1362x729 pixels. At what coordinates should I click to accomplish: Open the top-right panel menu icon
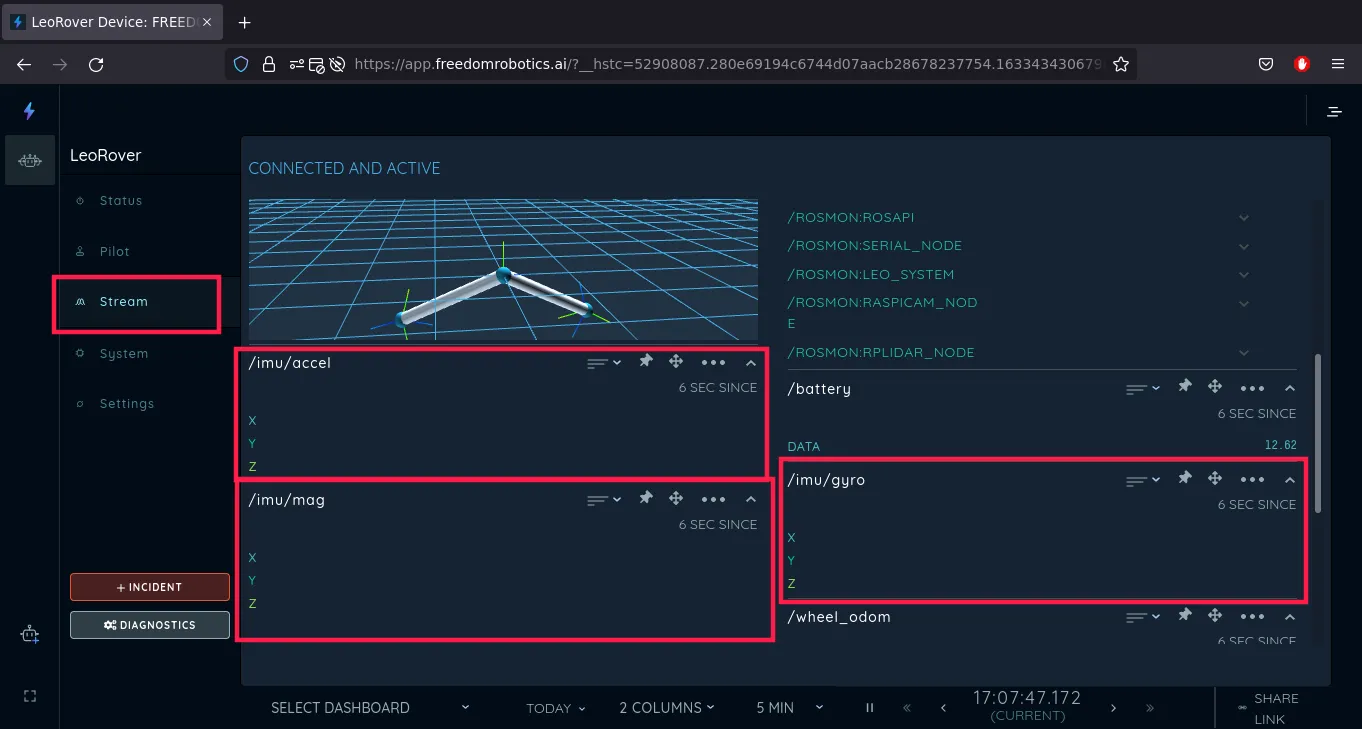click(1334, 111)
